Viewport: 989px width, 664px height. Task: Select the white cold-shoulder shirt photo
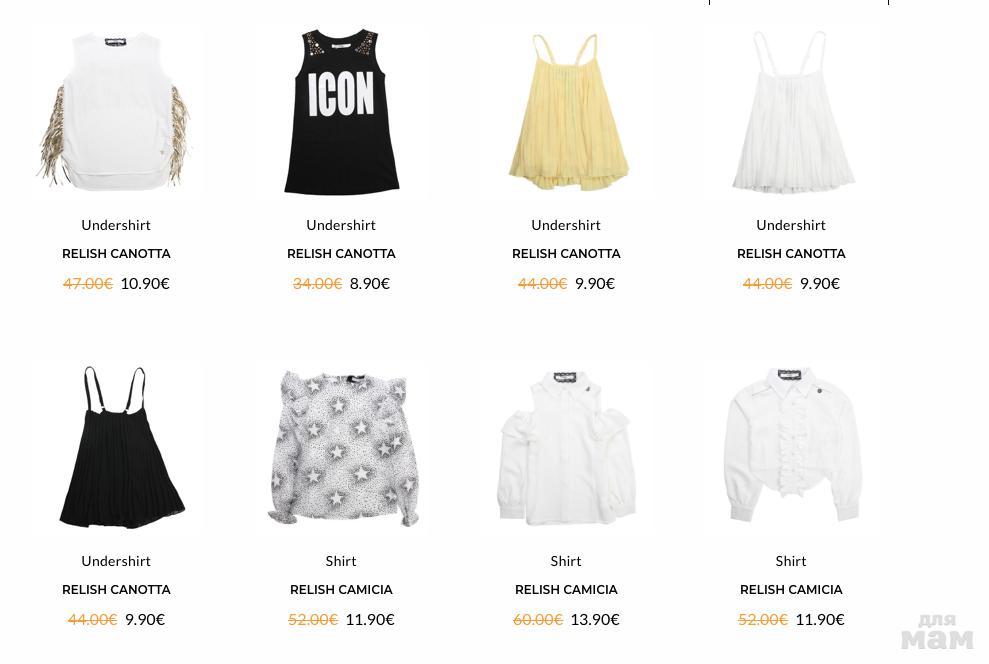[566, 447]
